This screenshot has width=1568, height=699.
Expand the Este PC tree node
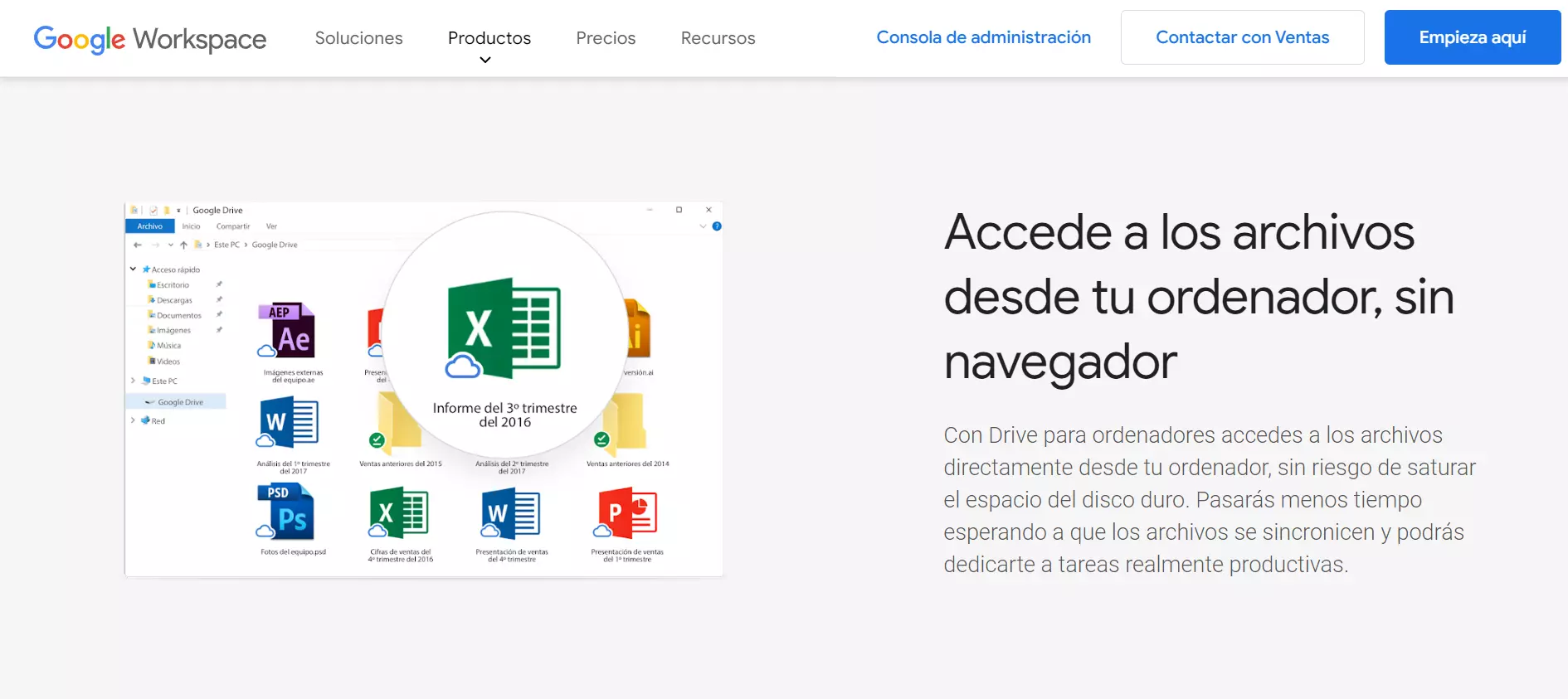[x=133, y=381]
